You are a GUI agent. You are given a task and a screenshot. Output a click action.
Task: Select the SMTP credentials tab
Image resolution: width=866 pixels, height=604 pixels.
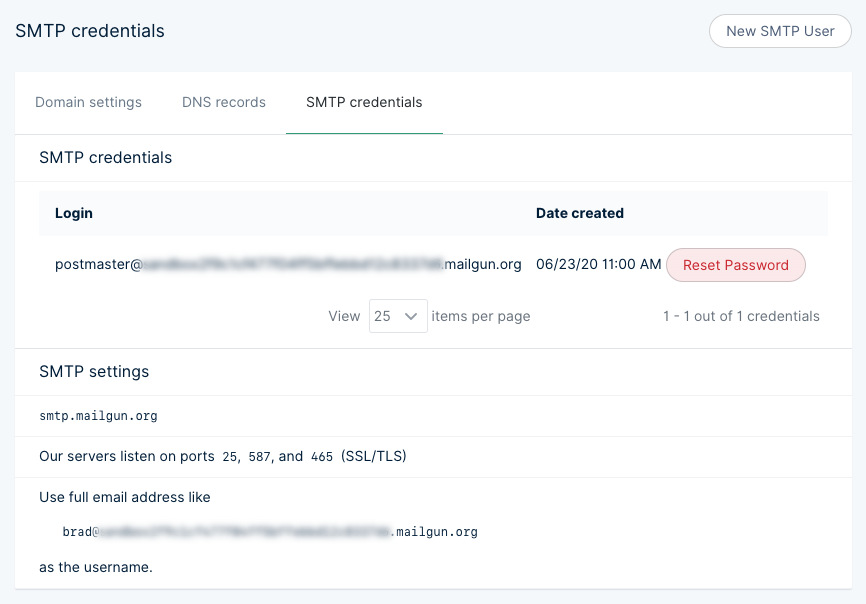364,102
